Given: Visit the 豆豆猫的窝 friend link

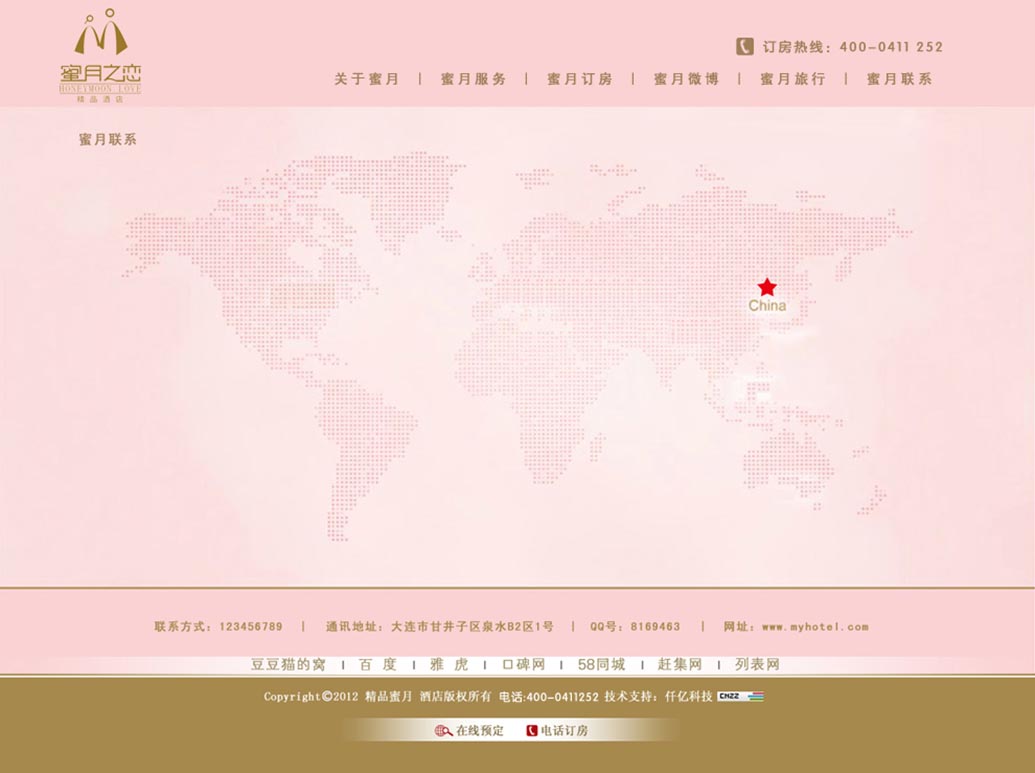Looking at the screenshot, I should coord(288,664).
